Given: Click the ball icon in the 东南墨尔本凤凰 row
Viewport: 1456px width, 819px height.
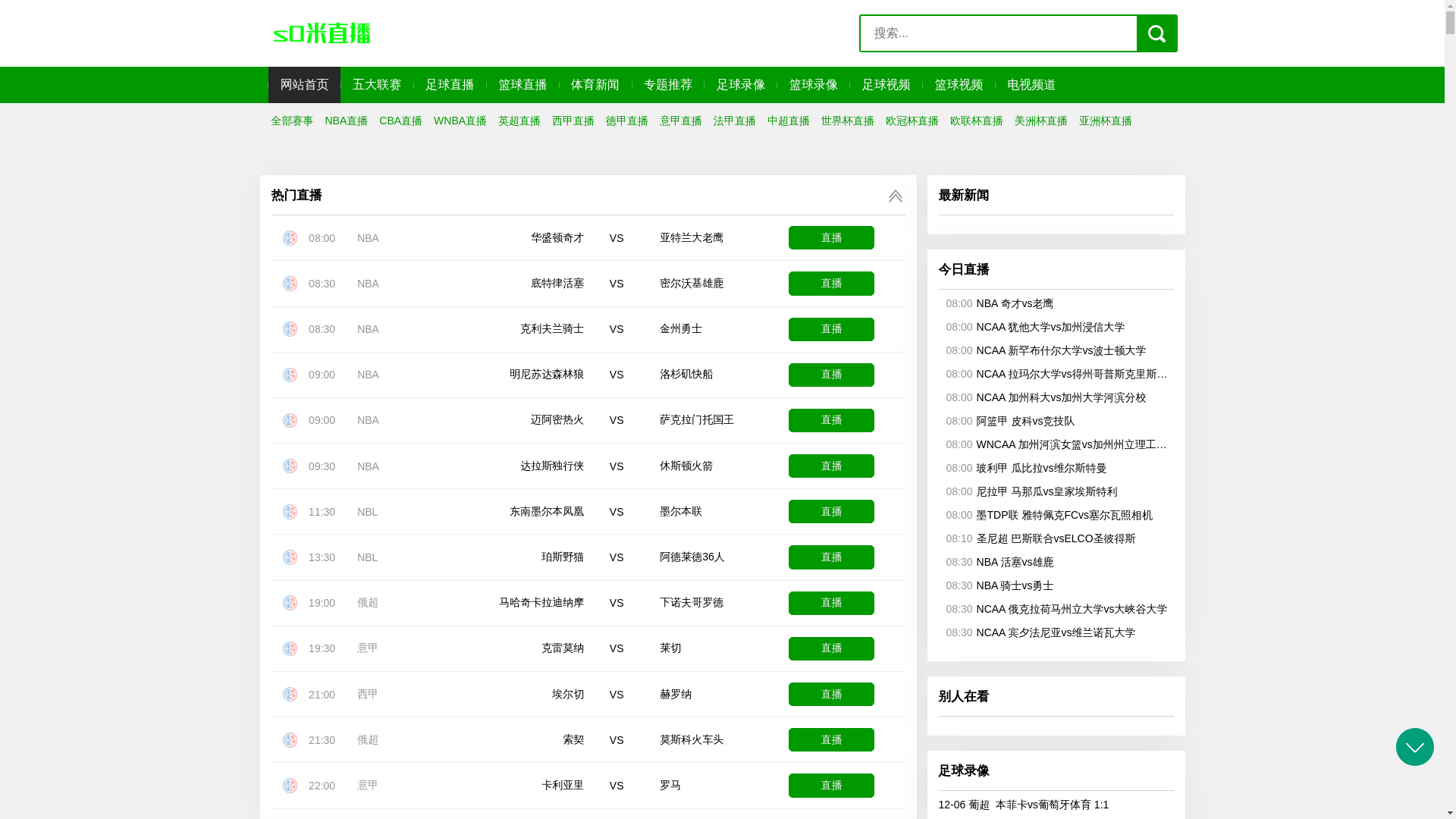Looking at the screenshot, I should [x=290, y=512].
